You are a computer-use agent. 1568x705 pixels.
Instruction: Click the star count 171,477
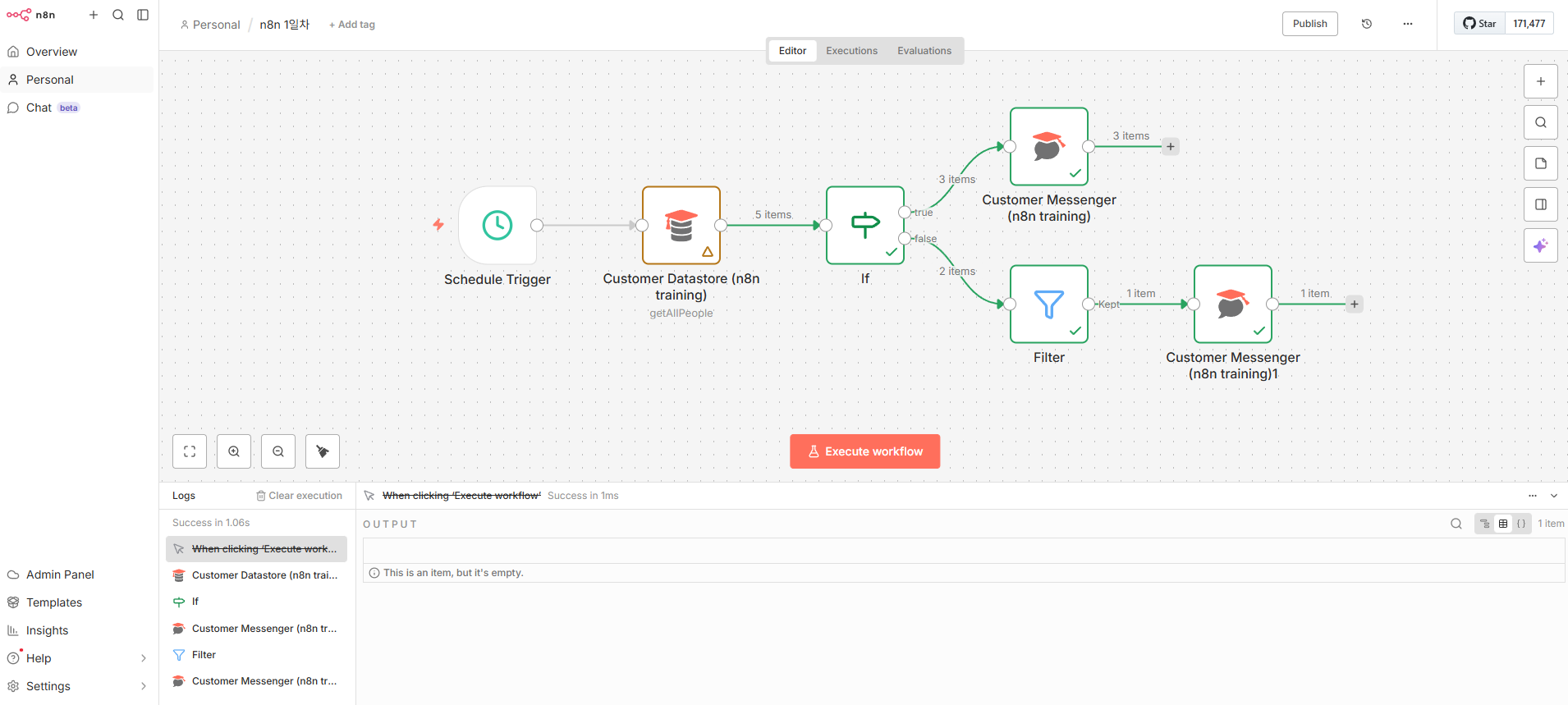tap(1529, 24)
